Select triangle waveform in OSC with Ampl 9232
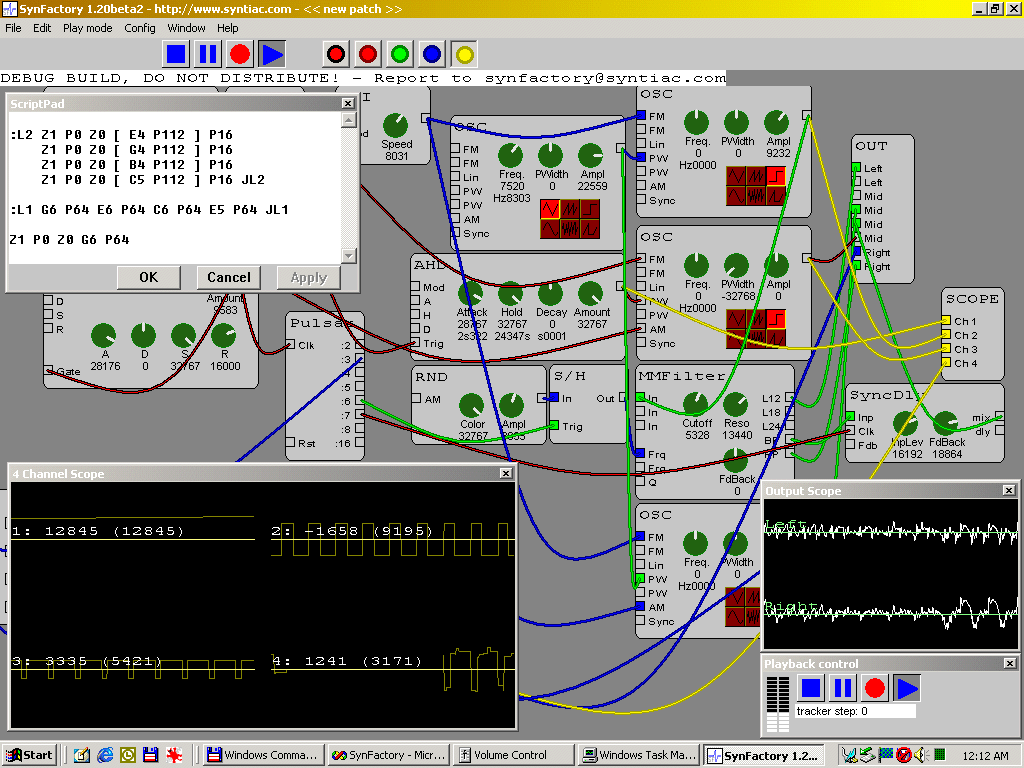This screenshot has height=768, width=1024. click(x=736, y=176)
